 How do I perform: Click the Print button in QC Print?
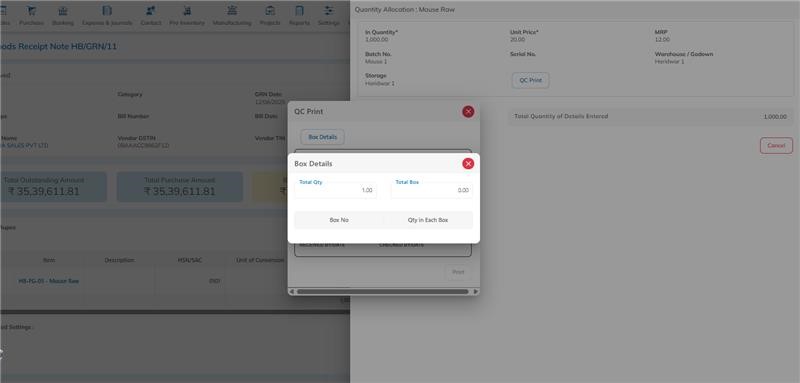[x=458, y=272]
